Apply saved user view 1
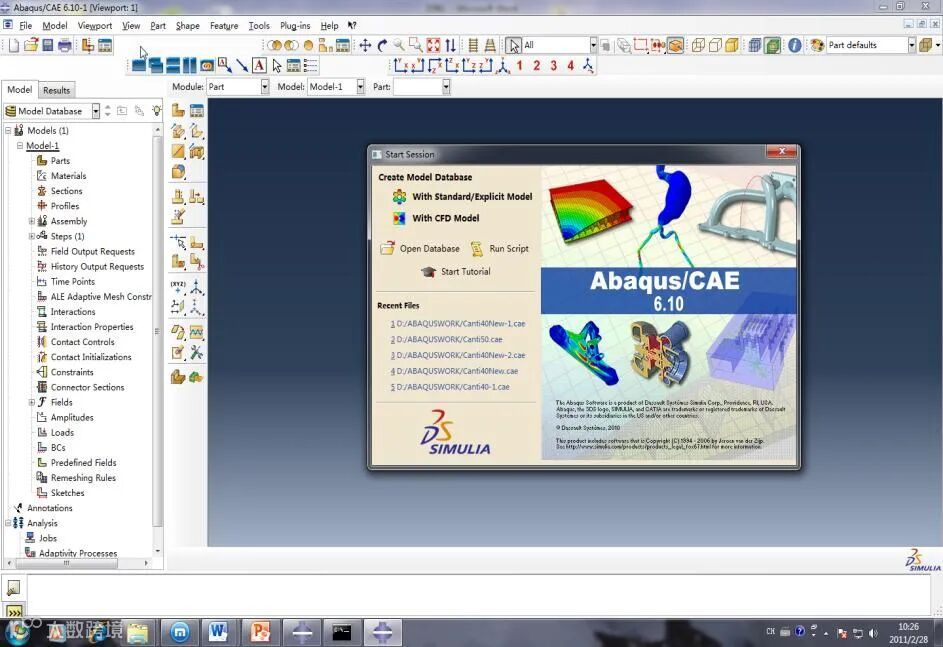The height and width of the screenshot is (647, 943). tap(520, 66)
